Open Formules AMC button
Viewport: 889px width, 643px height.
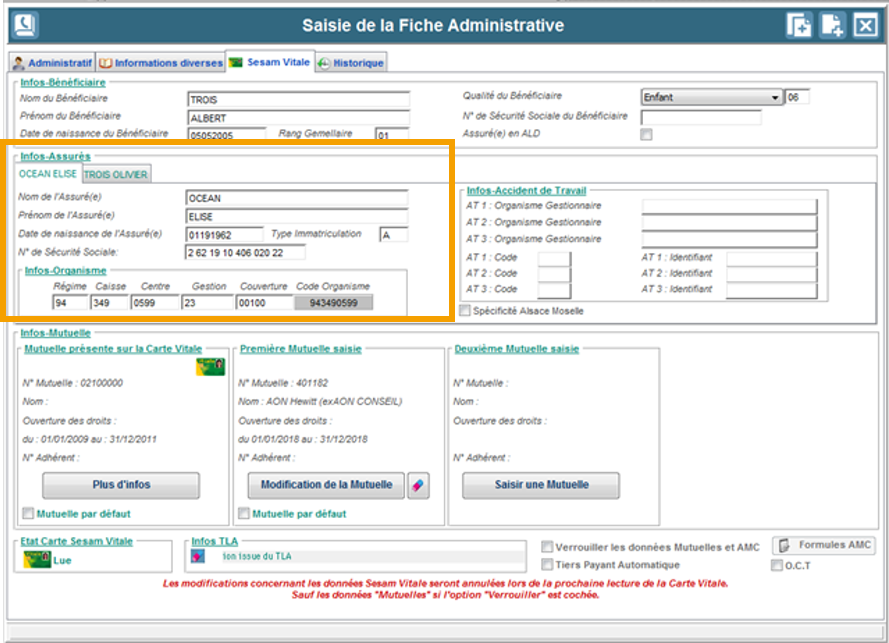(823, 546)
